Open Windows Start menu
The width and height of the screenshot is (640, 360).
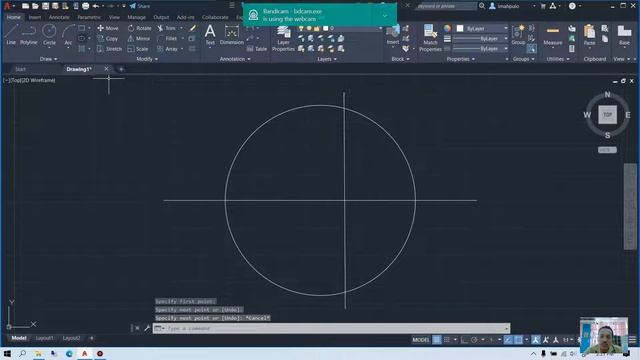click(x=7, y=353)
